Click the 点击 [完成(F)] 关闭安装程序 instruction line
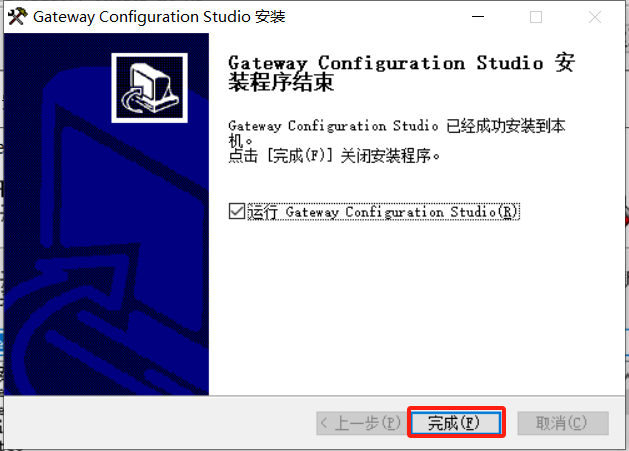The height and width of the screenshot is (451, 629). [x=334, y=156]
